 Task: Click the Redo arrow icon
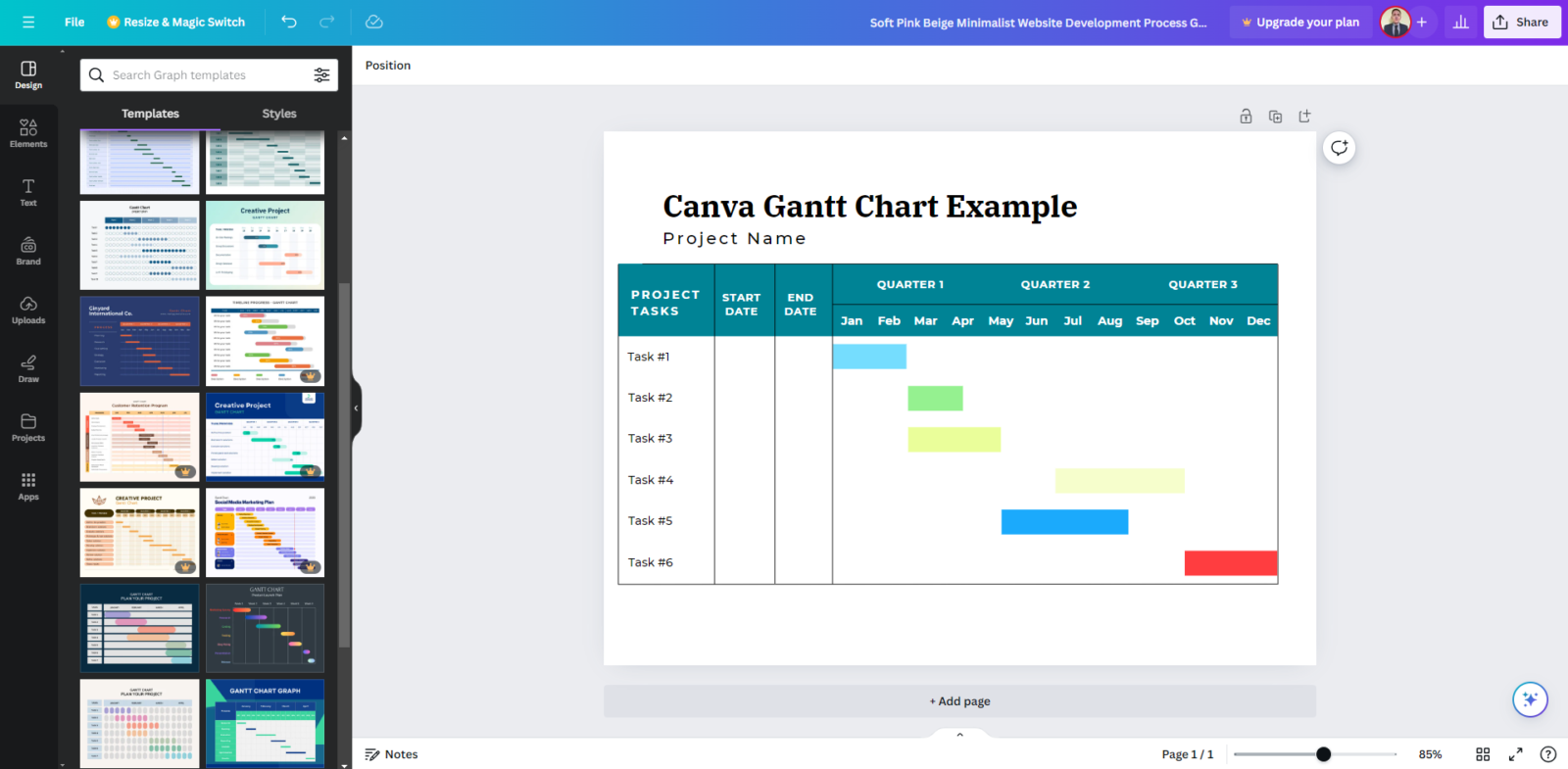pos(327,22)
